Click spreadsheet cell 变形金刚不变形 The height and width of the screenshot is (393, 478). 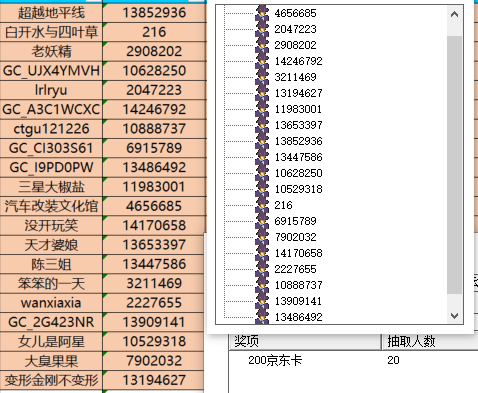point(51,380)
